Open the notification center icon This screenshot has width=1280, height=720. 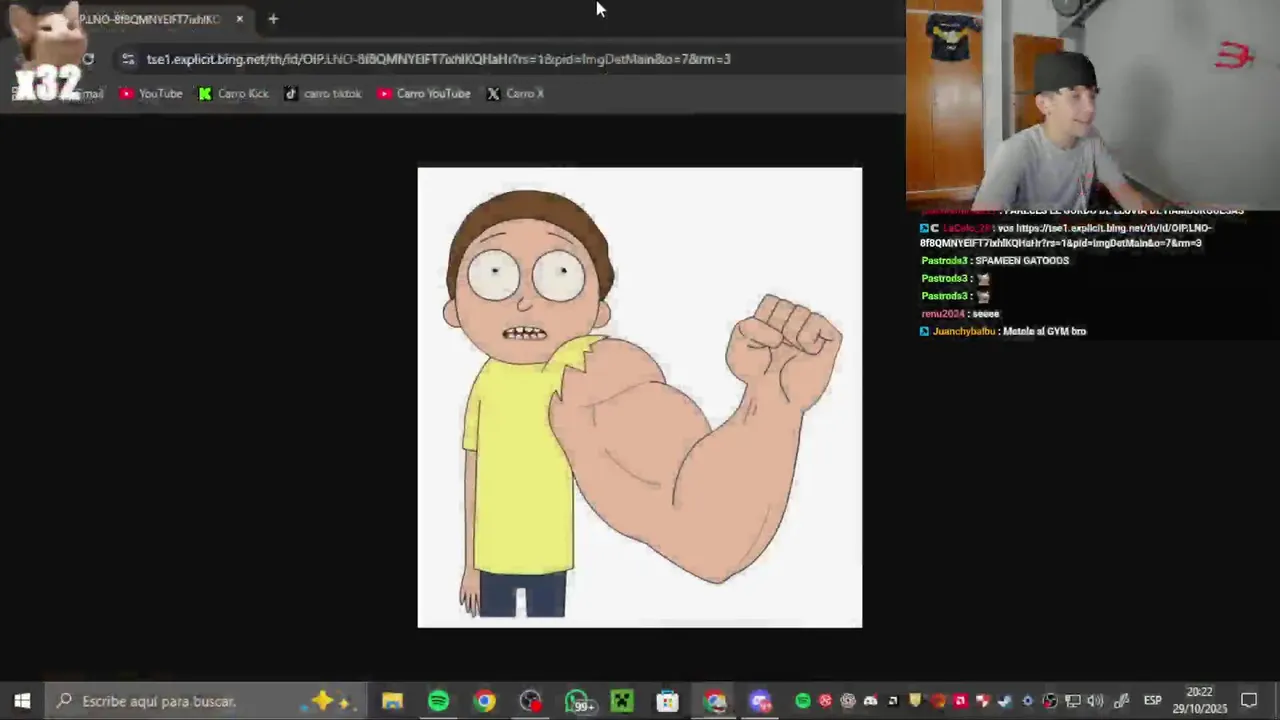tap(1248, 701)
